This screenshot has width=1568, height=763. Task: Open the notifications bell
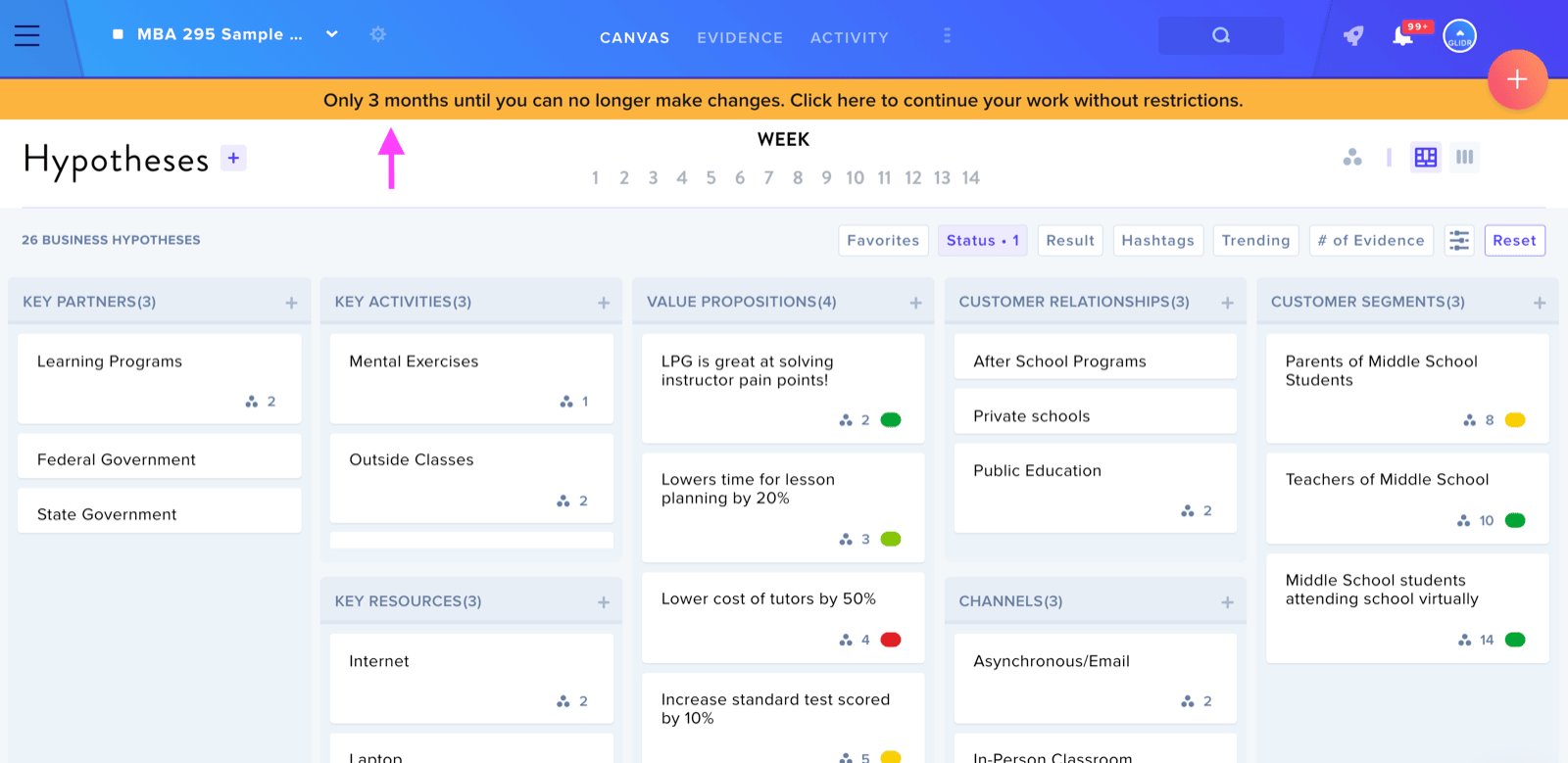pyautogui.click(x=1402, y=36)
